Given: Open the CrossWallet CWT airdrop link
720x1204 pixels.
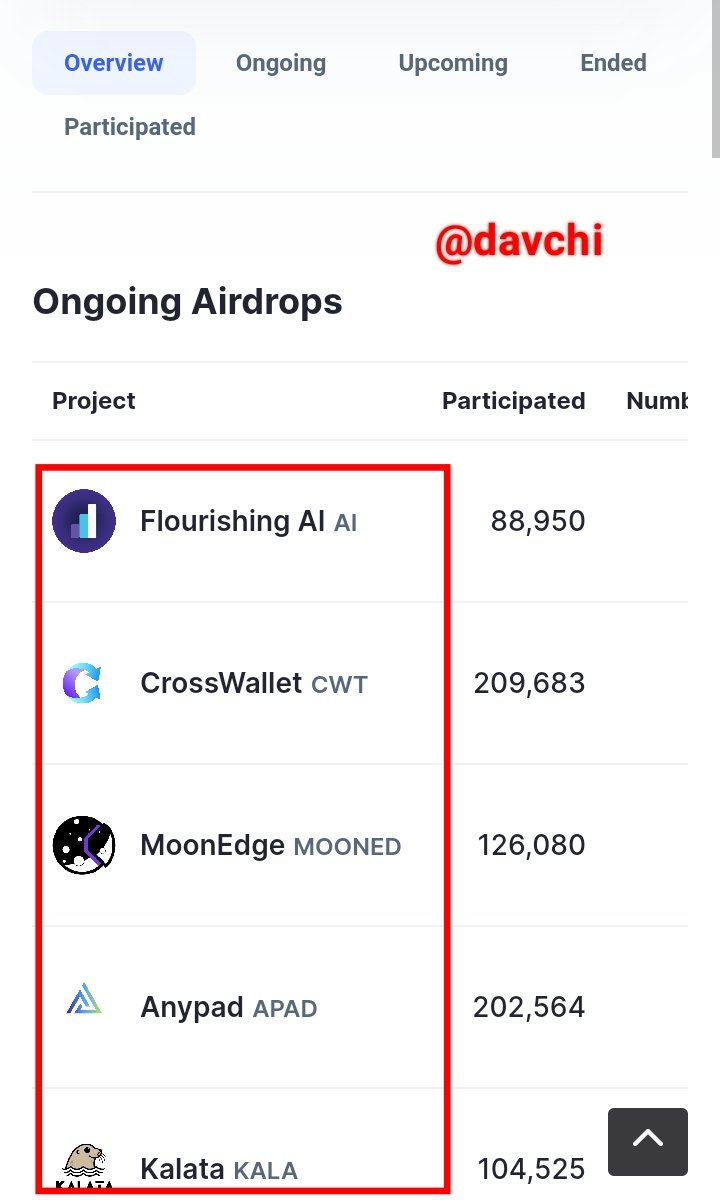Looking at the screenshot, I should 254,683.
